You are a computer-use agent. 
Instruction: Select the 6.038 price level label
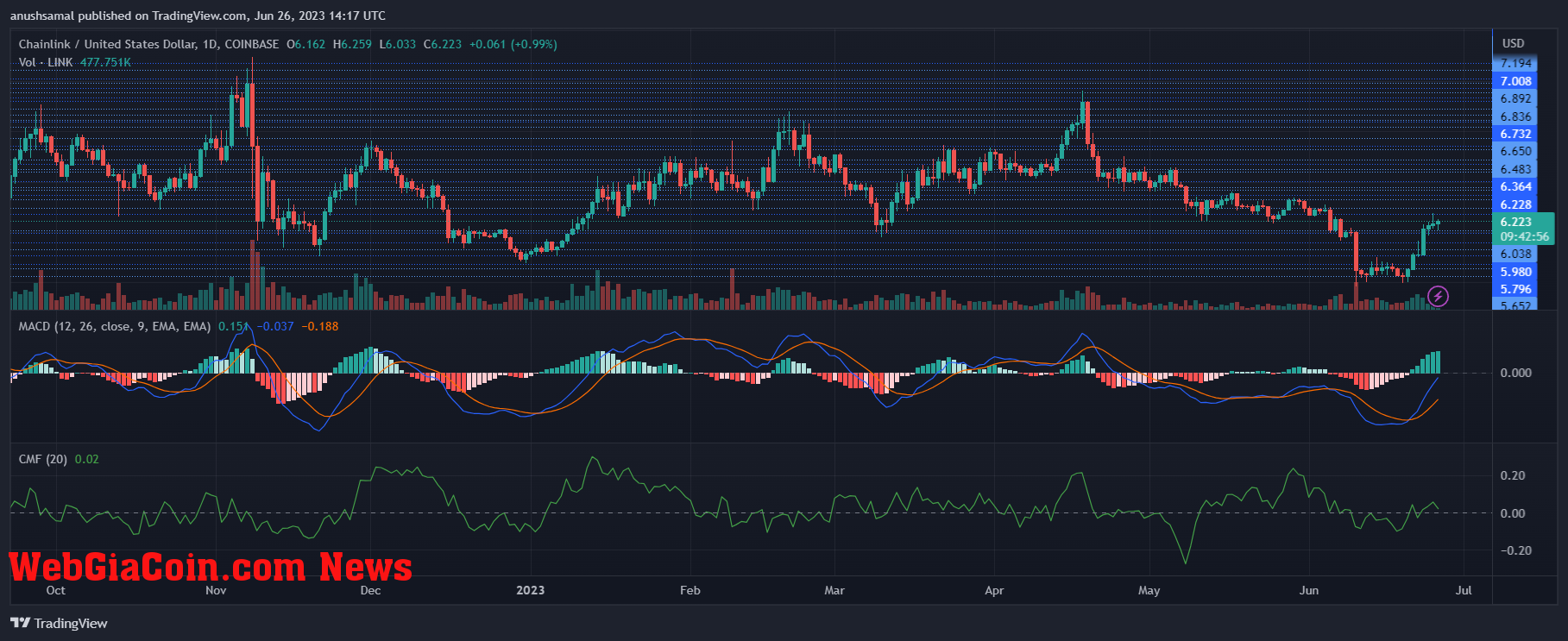point(1515,254)
